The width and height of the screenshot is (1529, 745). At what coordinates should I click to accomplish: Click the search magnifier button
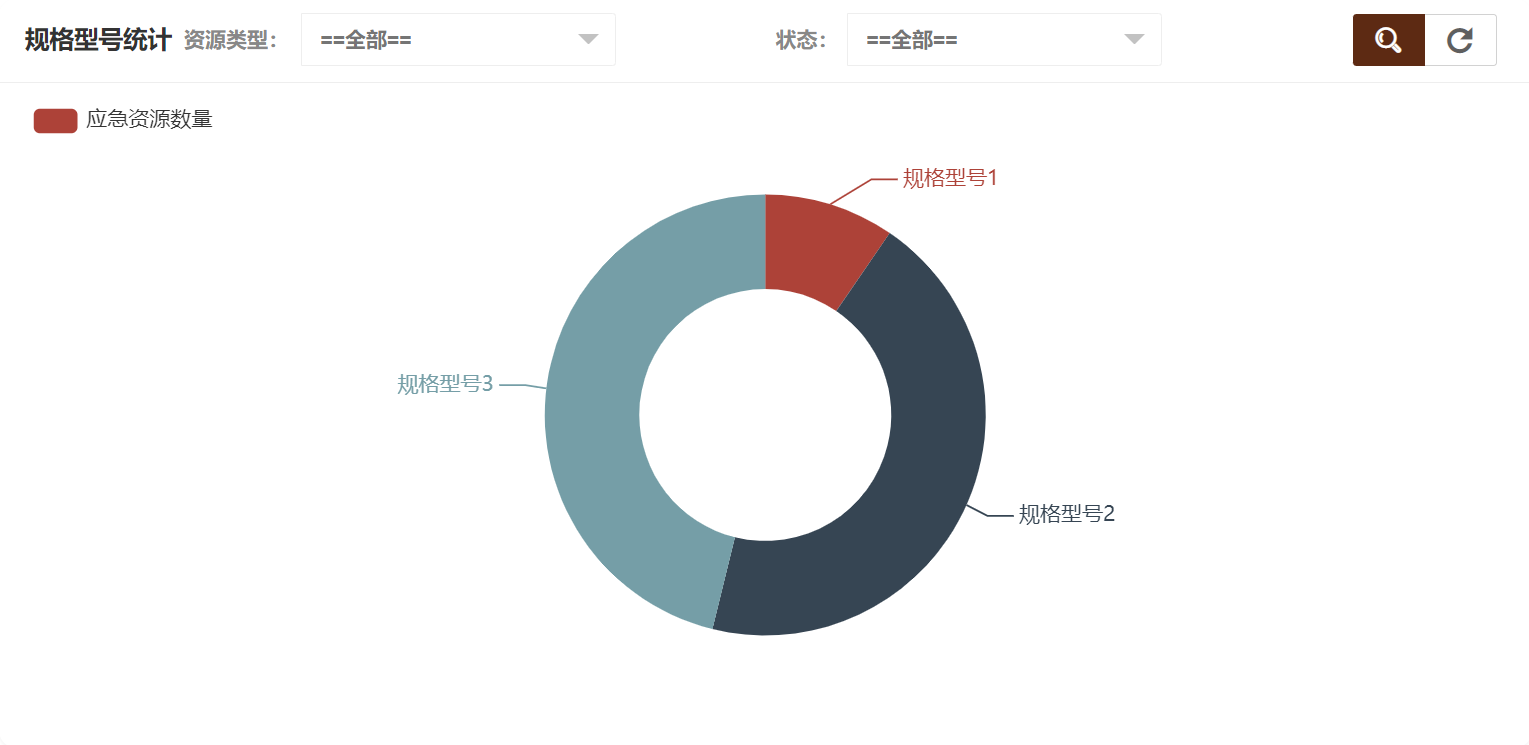tap(1388, 40)
